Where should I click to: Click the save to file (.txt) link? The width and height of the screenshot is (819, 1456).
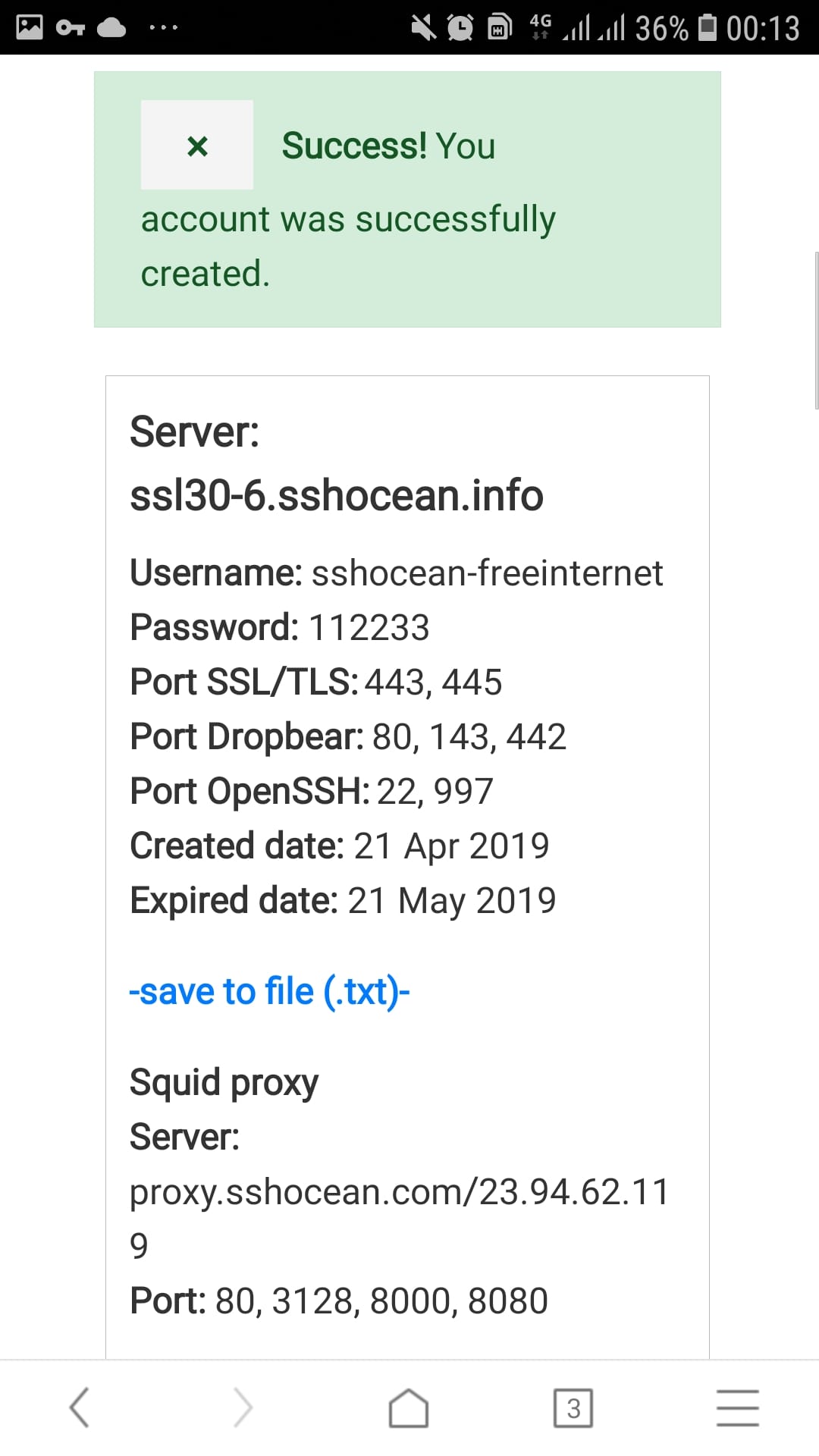269,991
